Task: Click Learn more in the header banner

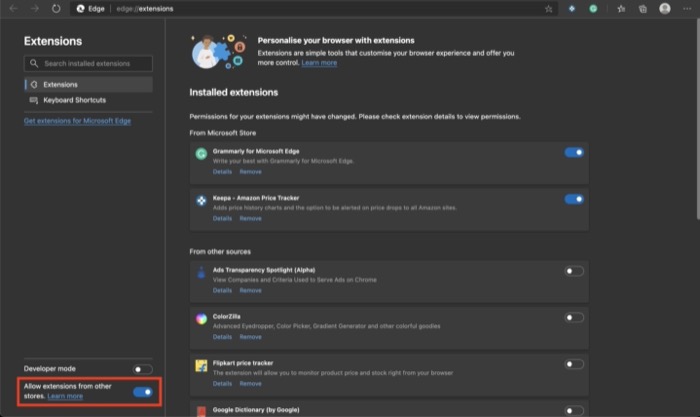Action: (x=319, y=63)
